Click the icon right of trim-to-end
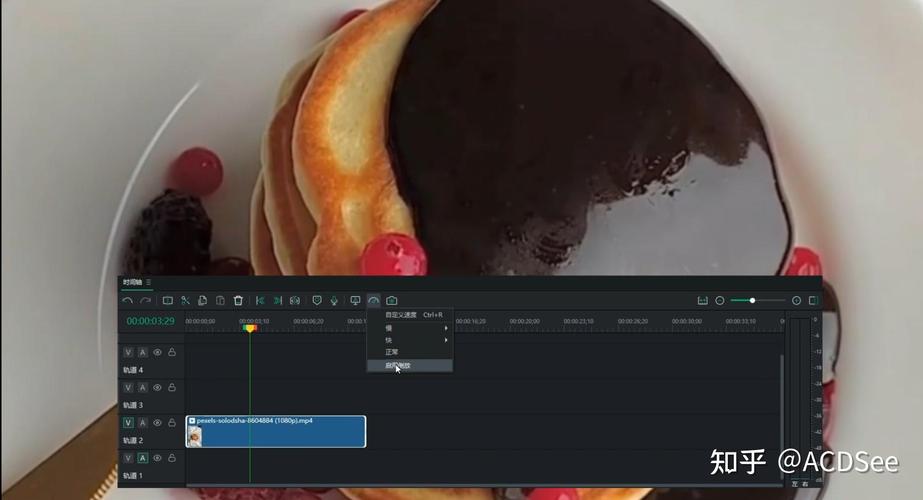Image resolution: width=923 pixels, height=500 pixels. 295,300
